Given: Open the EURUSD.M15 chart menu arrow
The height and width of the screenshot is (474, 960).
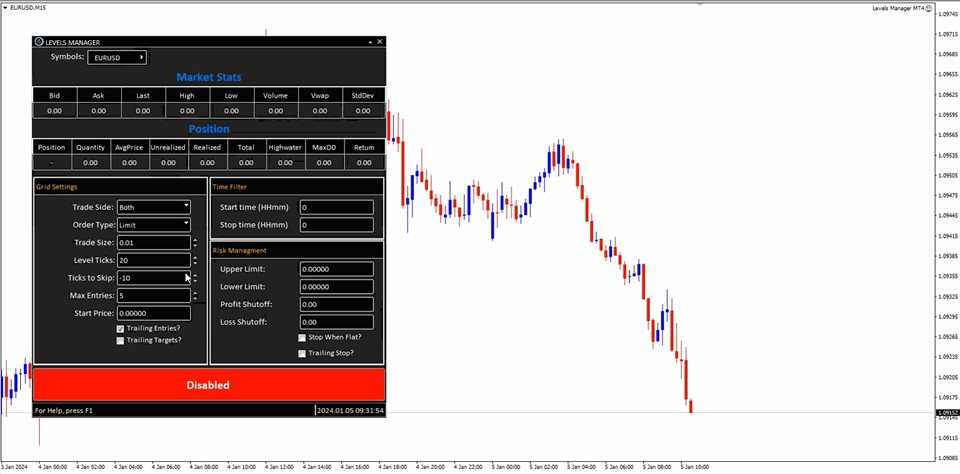Looking at the screenshot, I should click(x=5, y=7).
